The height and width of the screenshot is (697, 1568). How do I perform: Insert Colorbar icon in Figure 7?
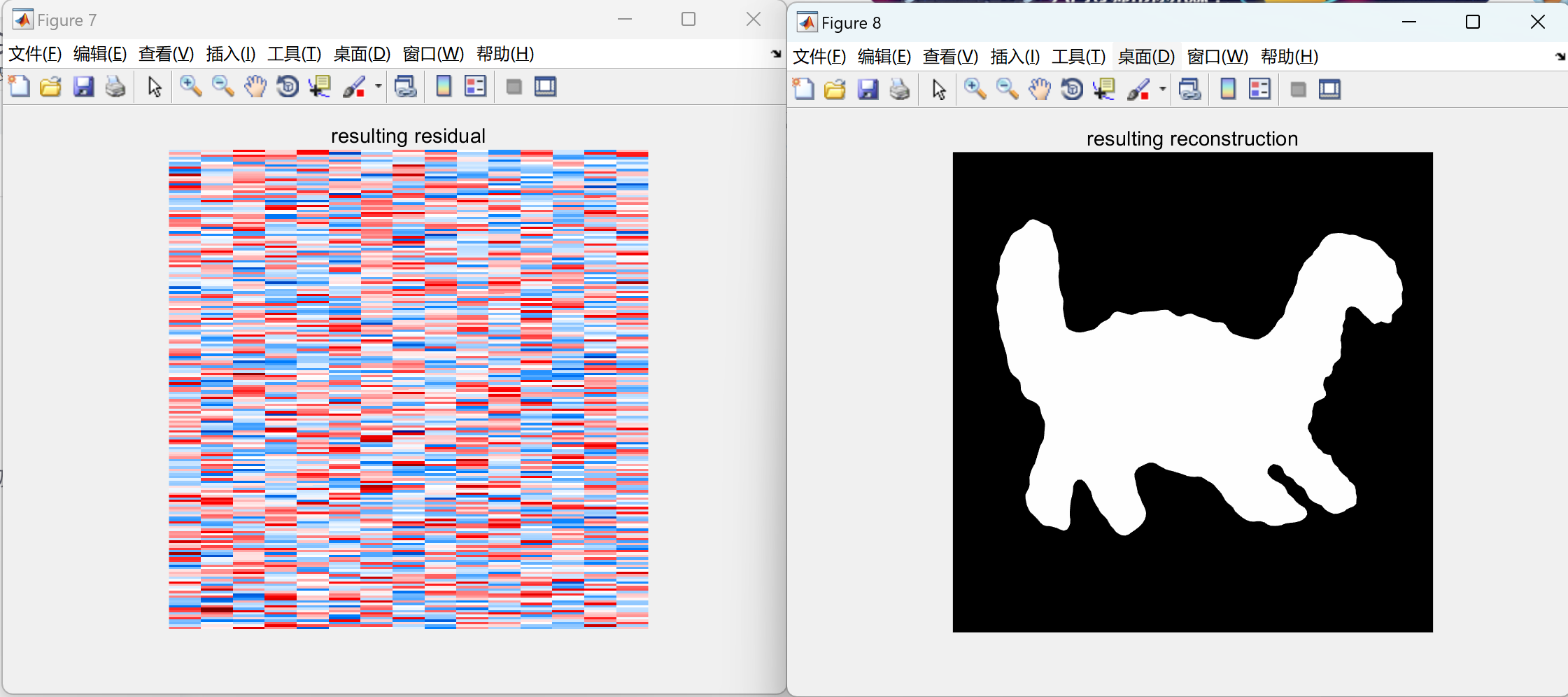tap(444, 87)
